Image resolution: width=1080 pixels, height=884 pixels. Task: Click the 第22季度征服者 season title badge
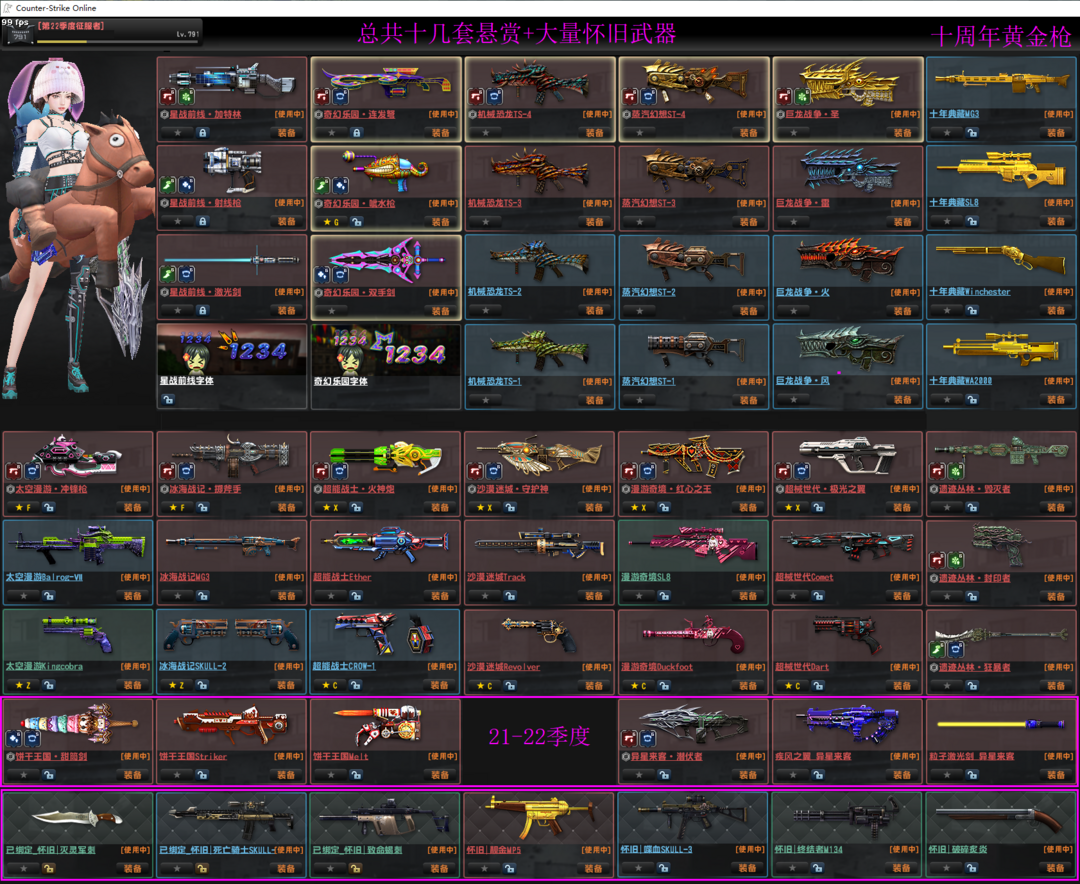click(x=71, y=25)
